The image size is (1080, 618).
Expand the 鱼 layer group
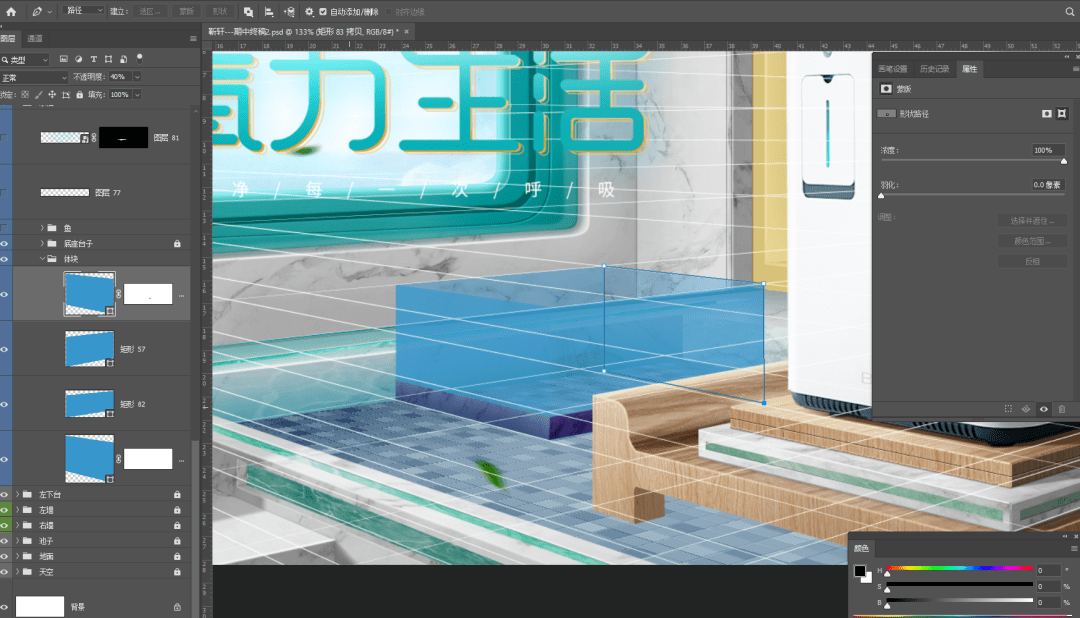tap(42, 227)
